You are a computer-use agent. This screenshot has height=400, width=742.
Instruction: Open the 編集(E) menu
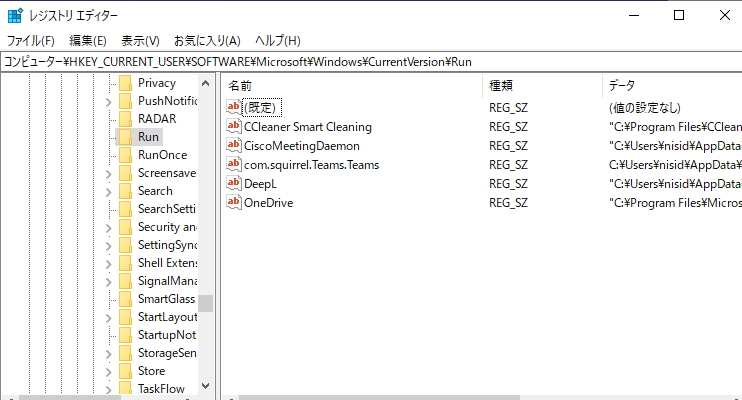coord(88,41)
